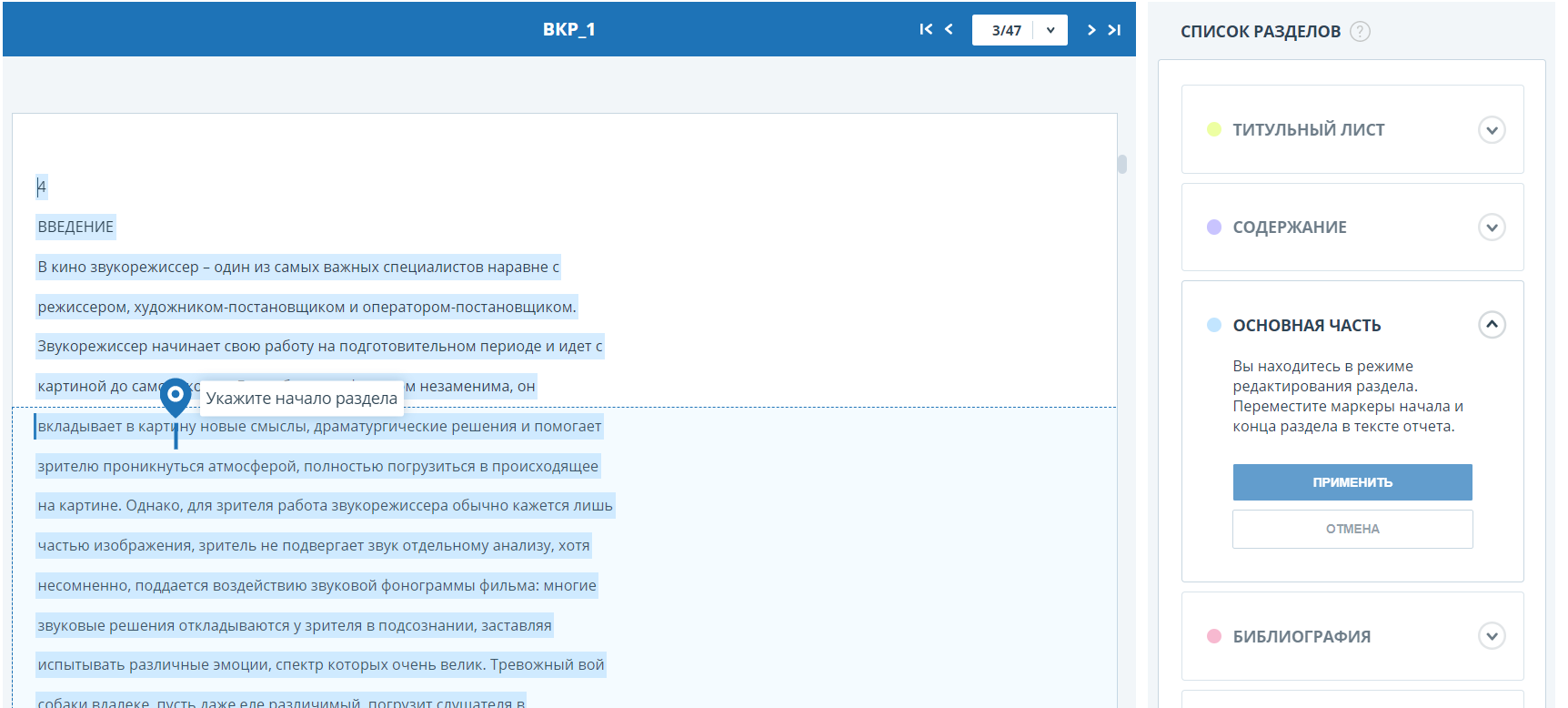Go to the next page
This screenshot has height=708, width=1568.
pyautogui.click(x=1091, y=30)
